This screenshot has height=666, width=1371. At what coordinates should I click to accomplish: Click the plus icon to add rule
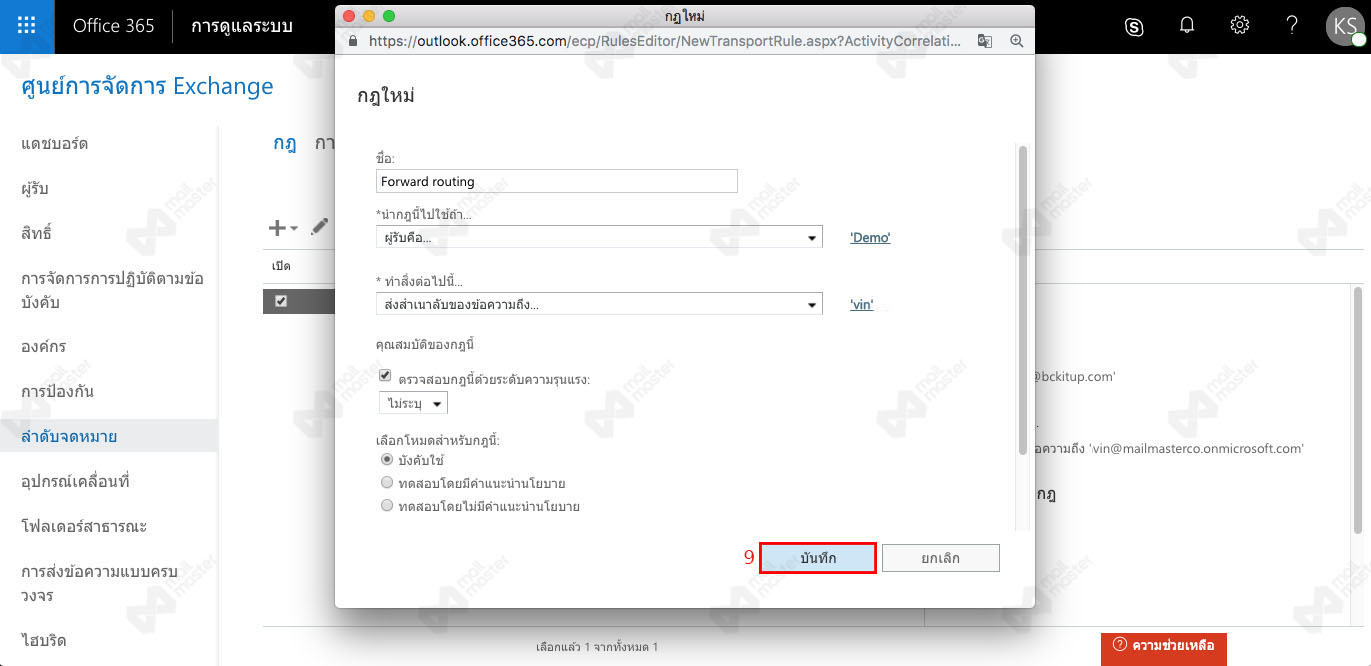click(x=277, y=228)
